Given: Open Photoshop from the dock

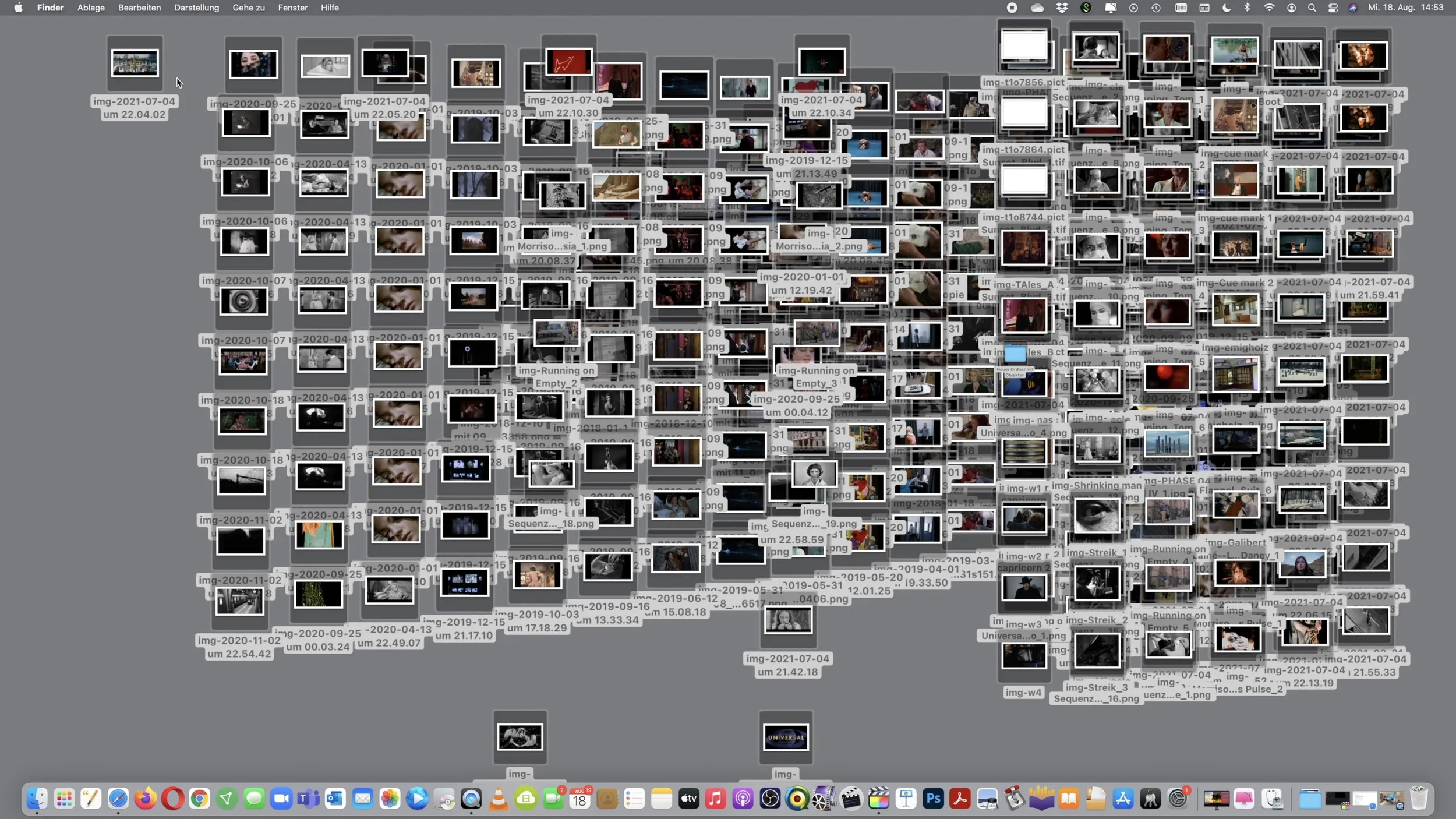Looking at the screenshot, I should click(x=933, y=799).
